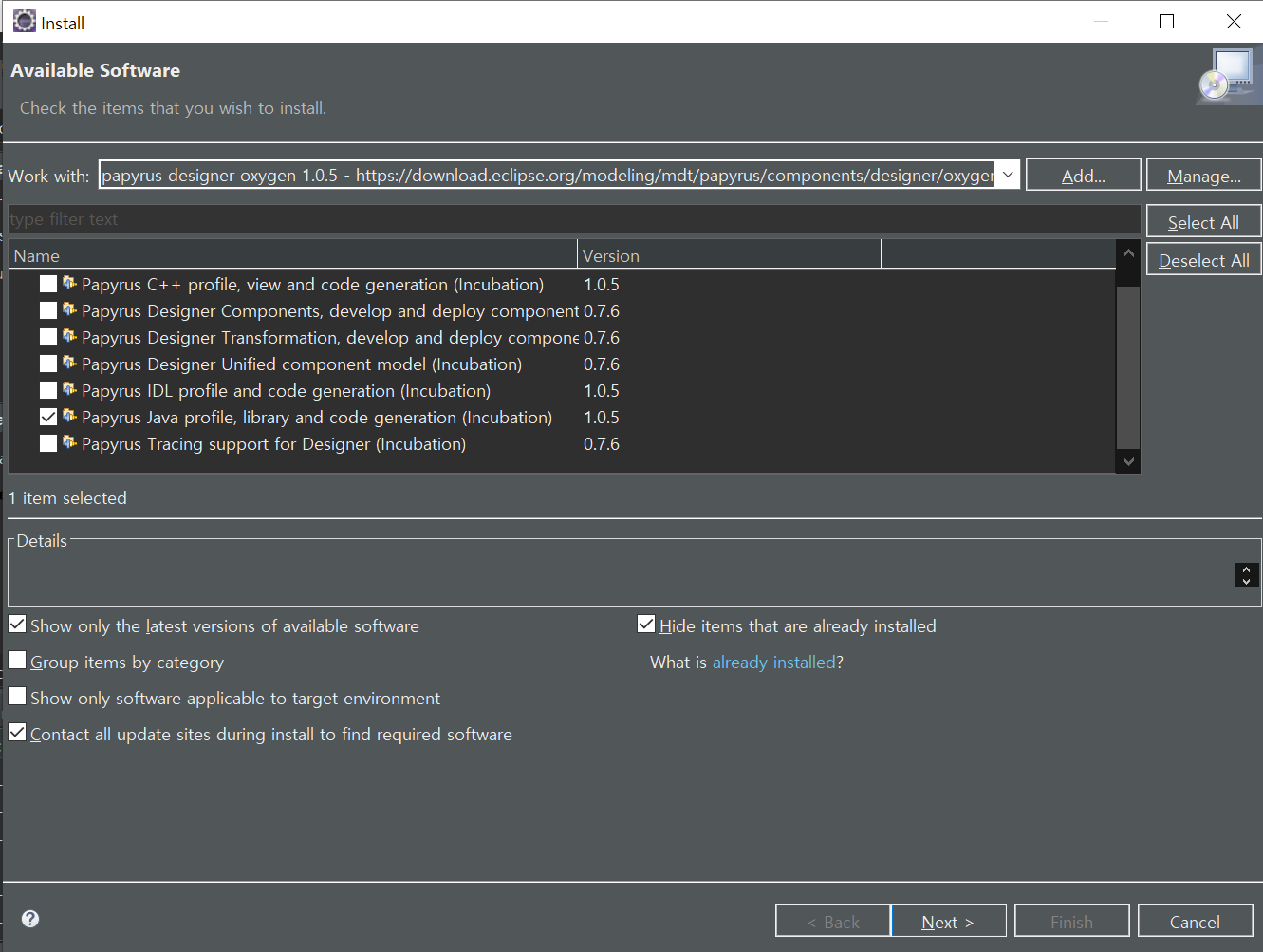Check the Papyrus IDL profile checkbox

[x=48, y=390]
